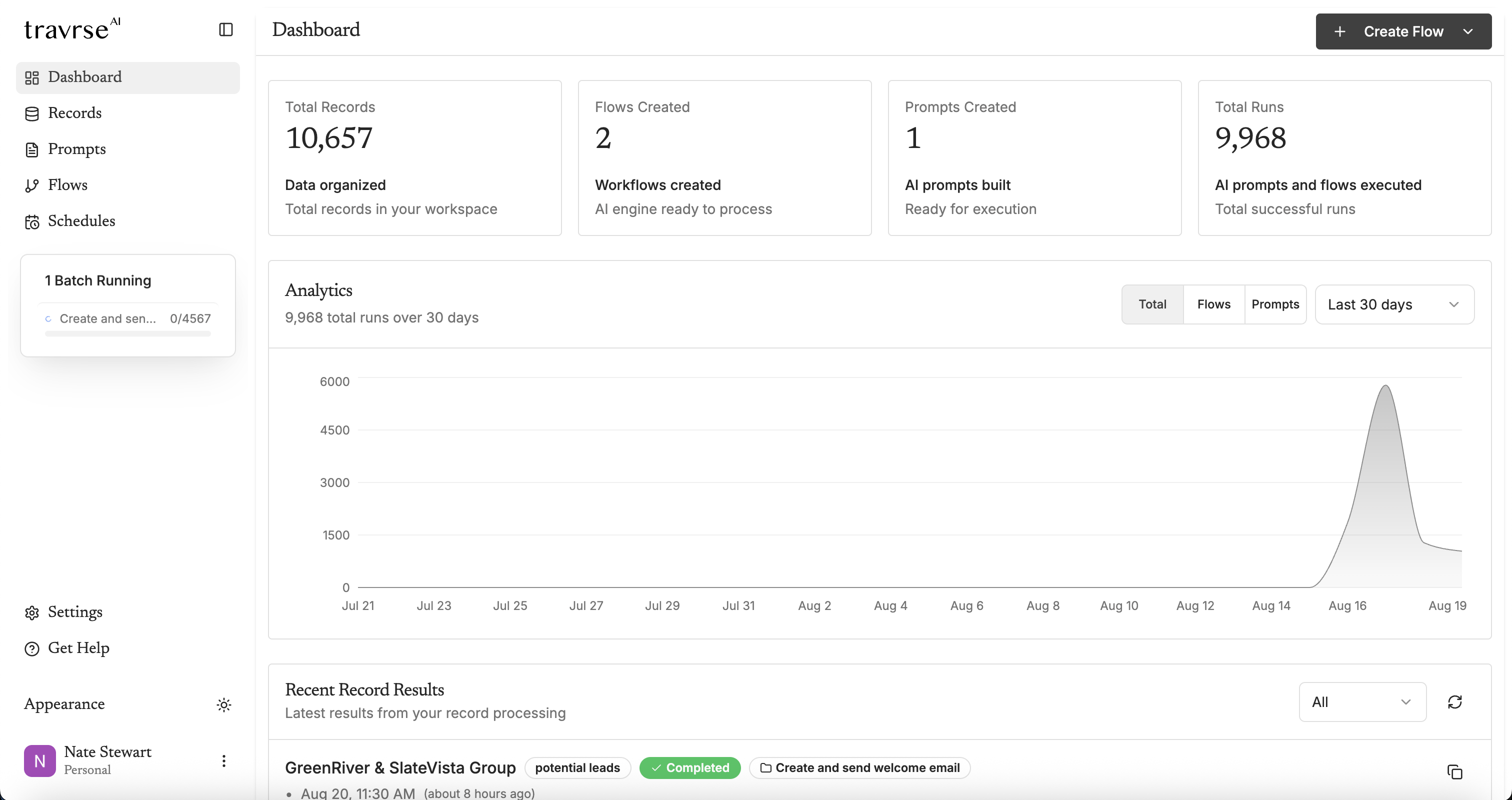Open the Schedules section
This screenshot has width=1512, height=800.
(x=81, y=221)
